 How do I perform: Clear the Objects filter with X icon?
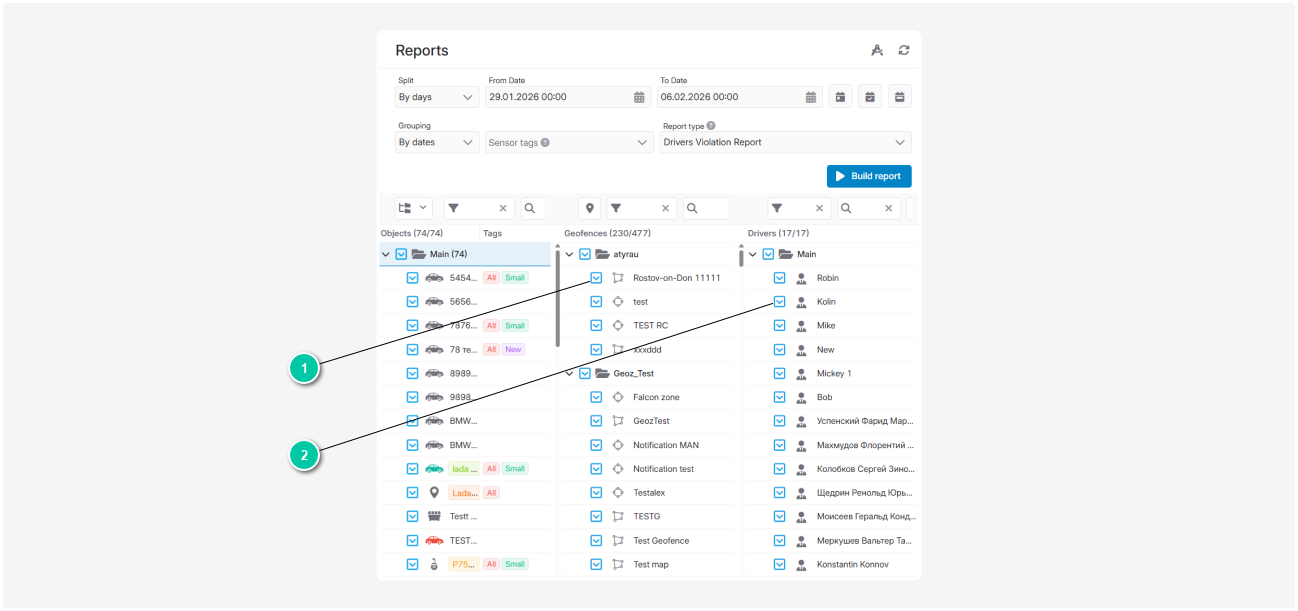(503, 208)
